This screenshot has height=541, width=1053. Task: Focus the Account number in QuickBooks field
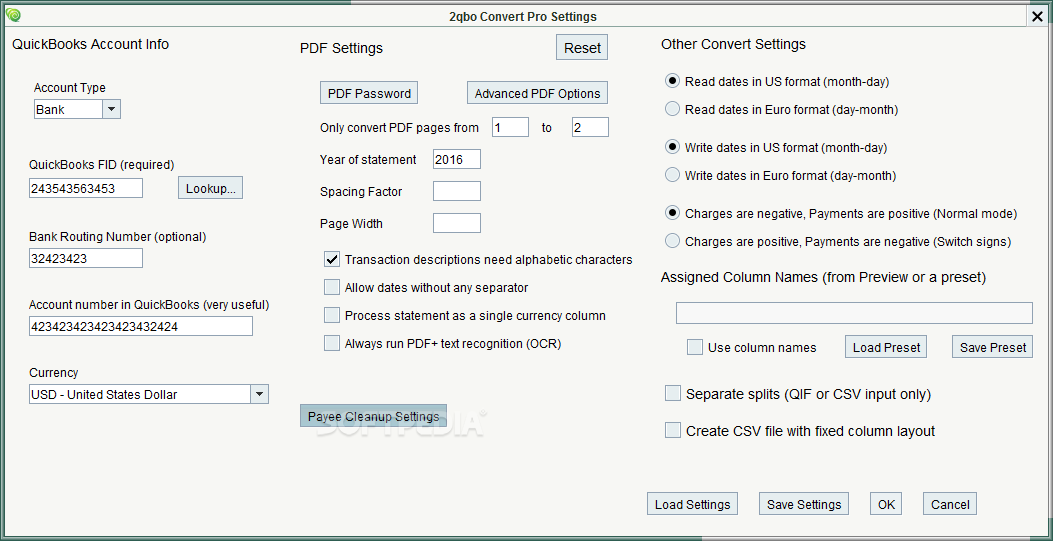pyautogui.click(x=141, y=326)
